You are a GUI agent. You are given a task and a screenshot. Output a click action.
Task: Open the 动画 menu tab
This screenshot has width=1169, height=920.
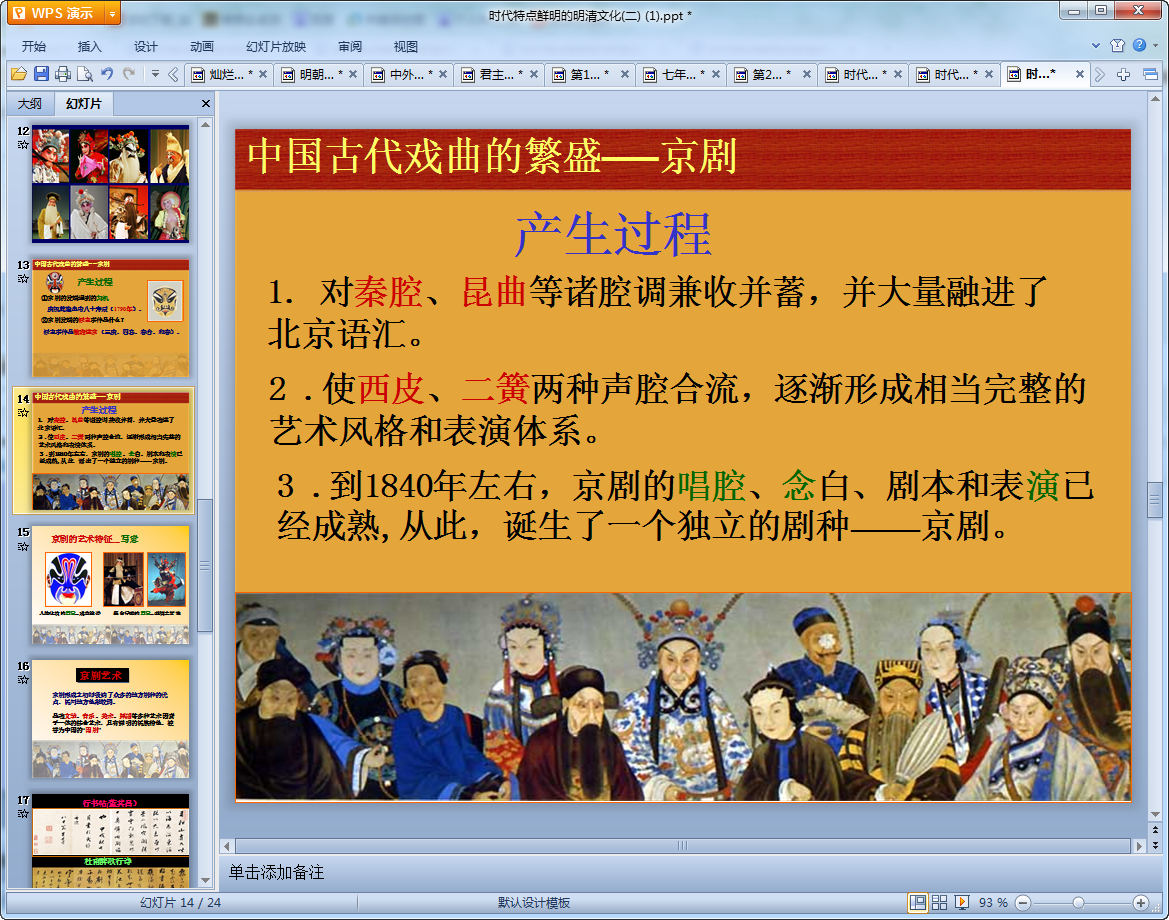coord(201,46)
